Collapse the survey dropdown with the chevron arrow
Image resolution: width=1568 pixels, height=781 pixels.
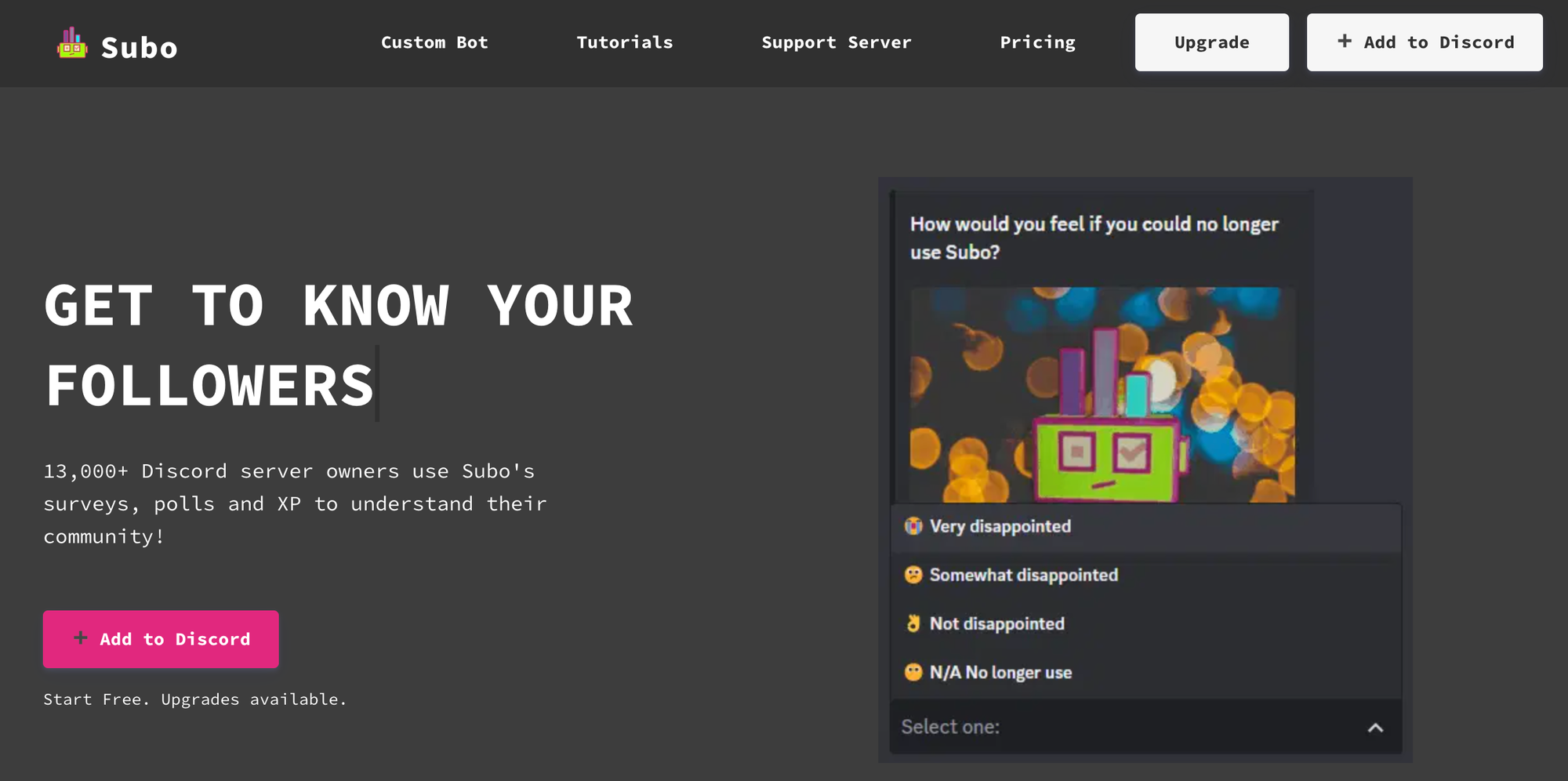click(1375, 728)
